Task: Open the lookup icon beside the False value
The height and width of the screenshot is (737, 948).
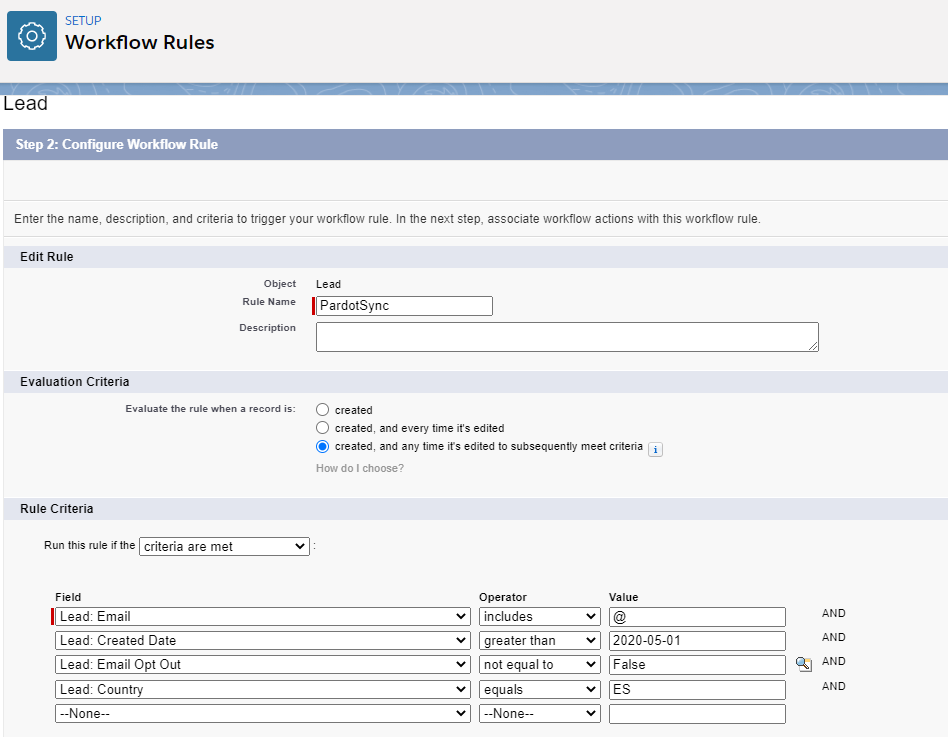Action: click(x=803, y=663)
